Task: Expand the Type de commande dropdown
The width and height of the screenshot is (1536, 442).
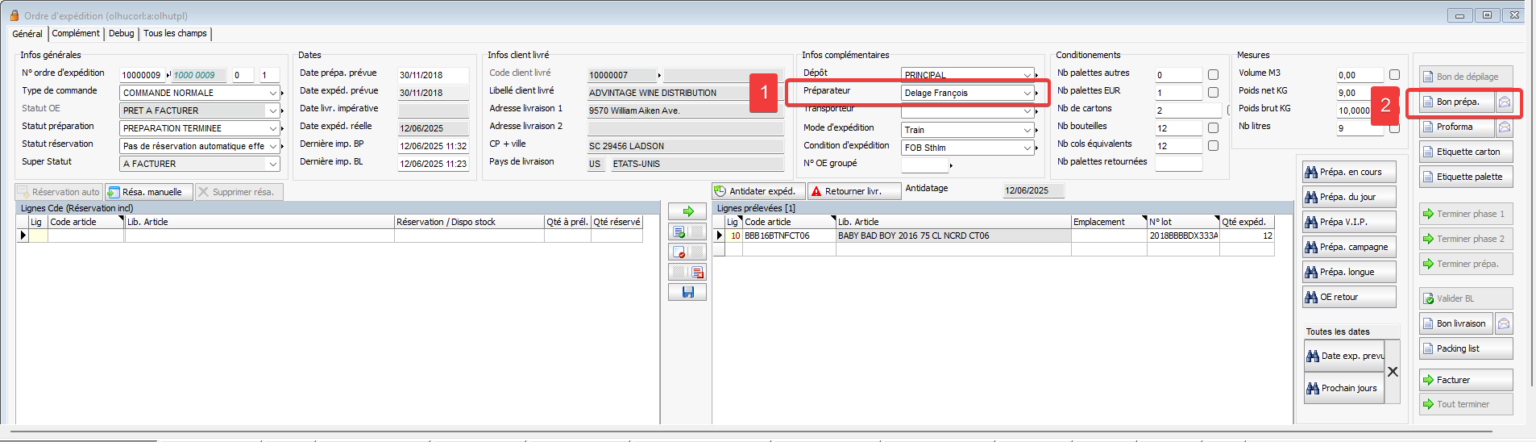Action: [x=274, y=93]
